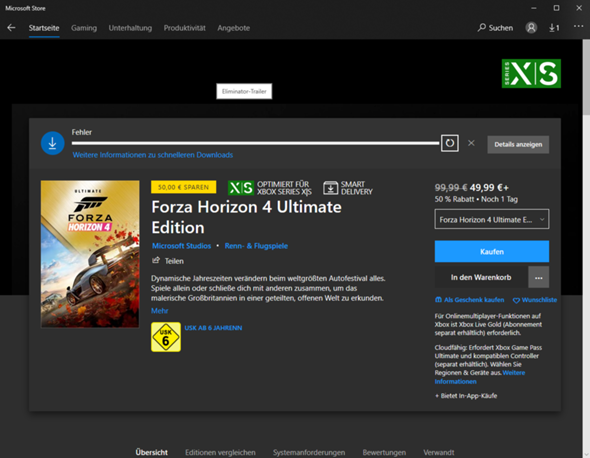Open the Unterhaltung tab
Screen dimensions: 590x458
point(130,28)
